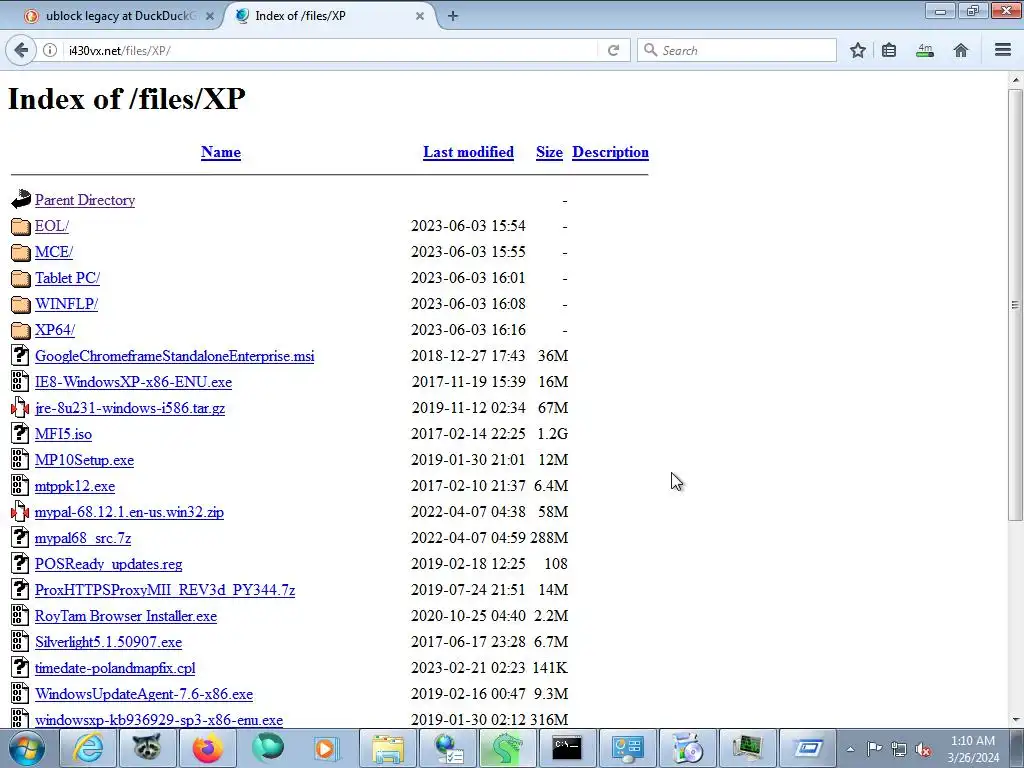Click the folder icon beside WINFLP/

(20, 304)
